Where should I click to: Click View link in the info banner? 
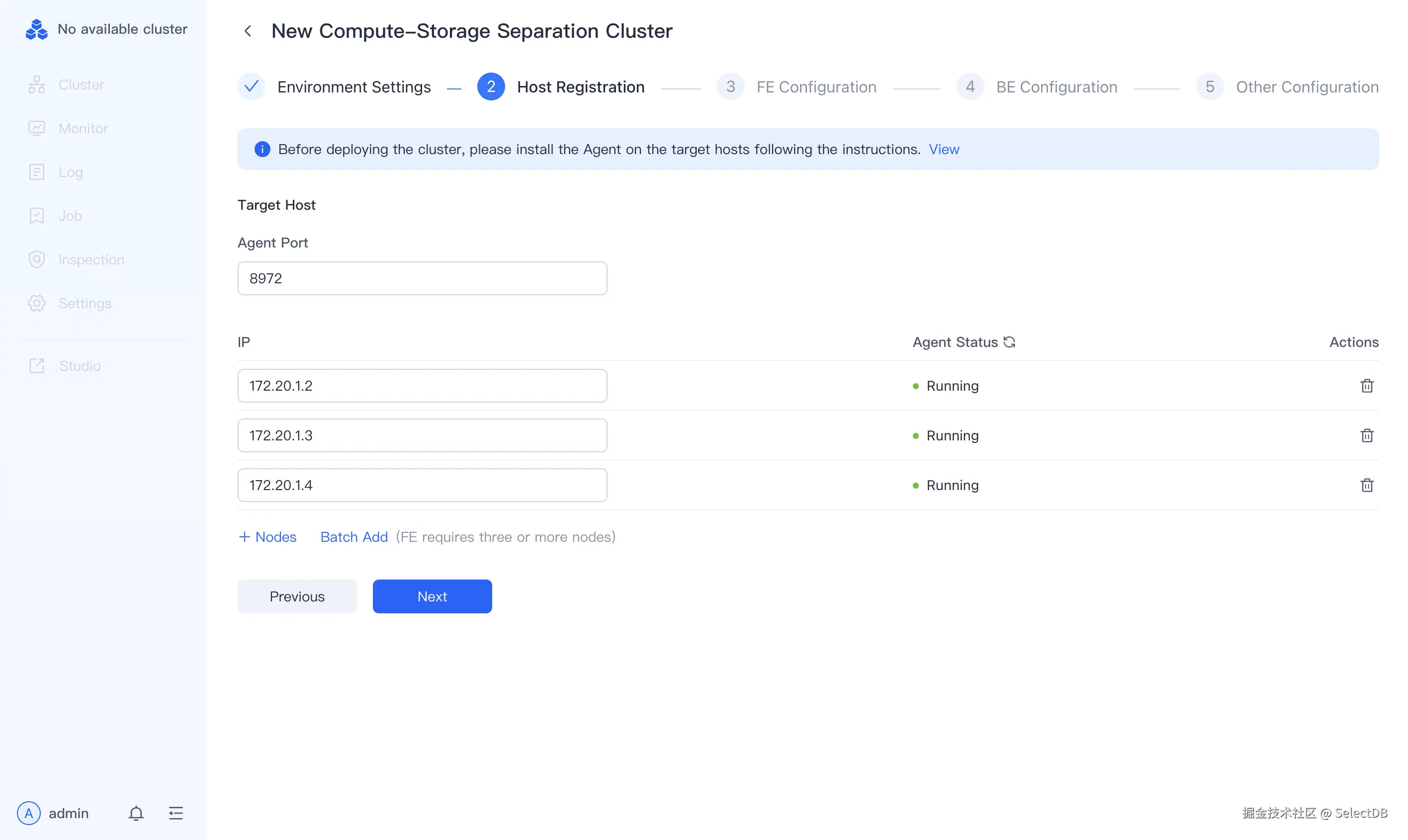point(943,150)
